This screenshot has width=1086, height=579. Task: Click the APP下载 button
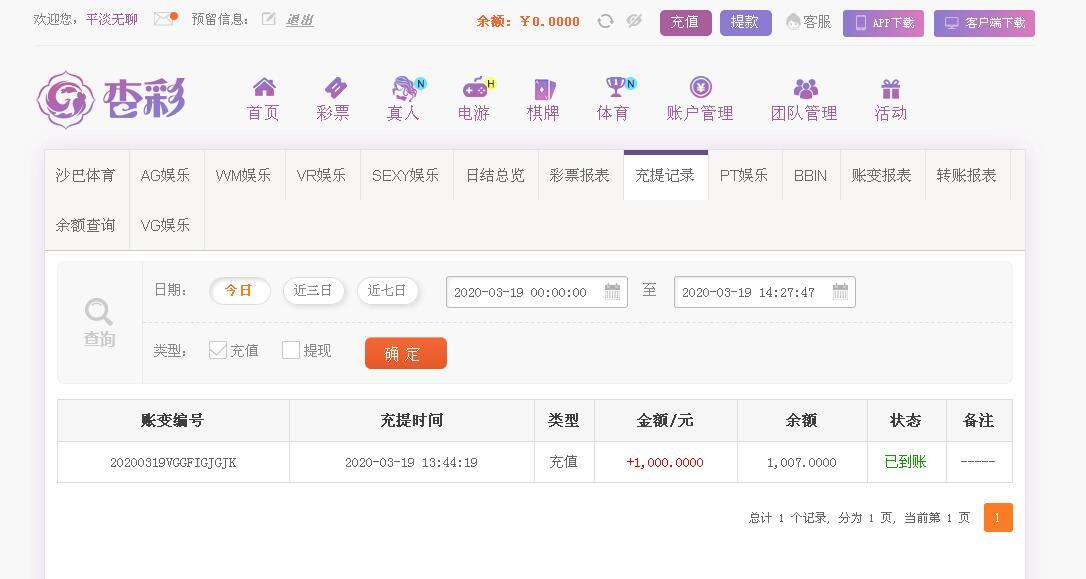pos(883,23)
